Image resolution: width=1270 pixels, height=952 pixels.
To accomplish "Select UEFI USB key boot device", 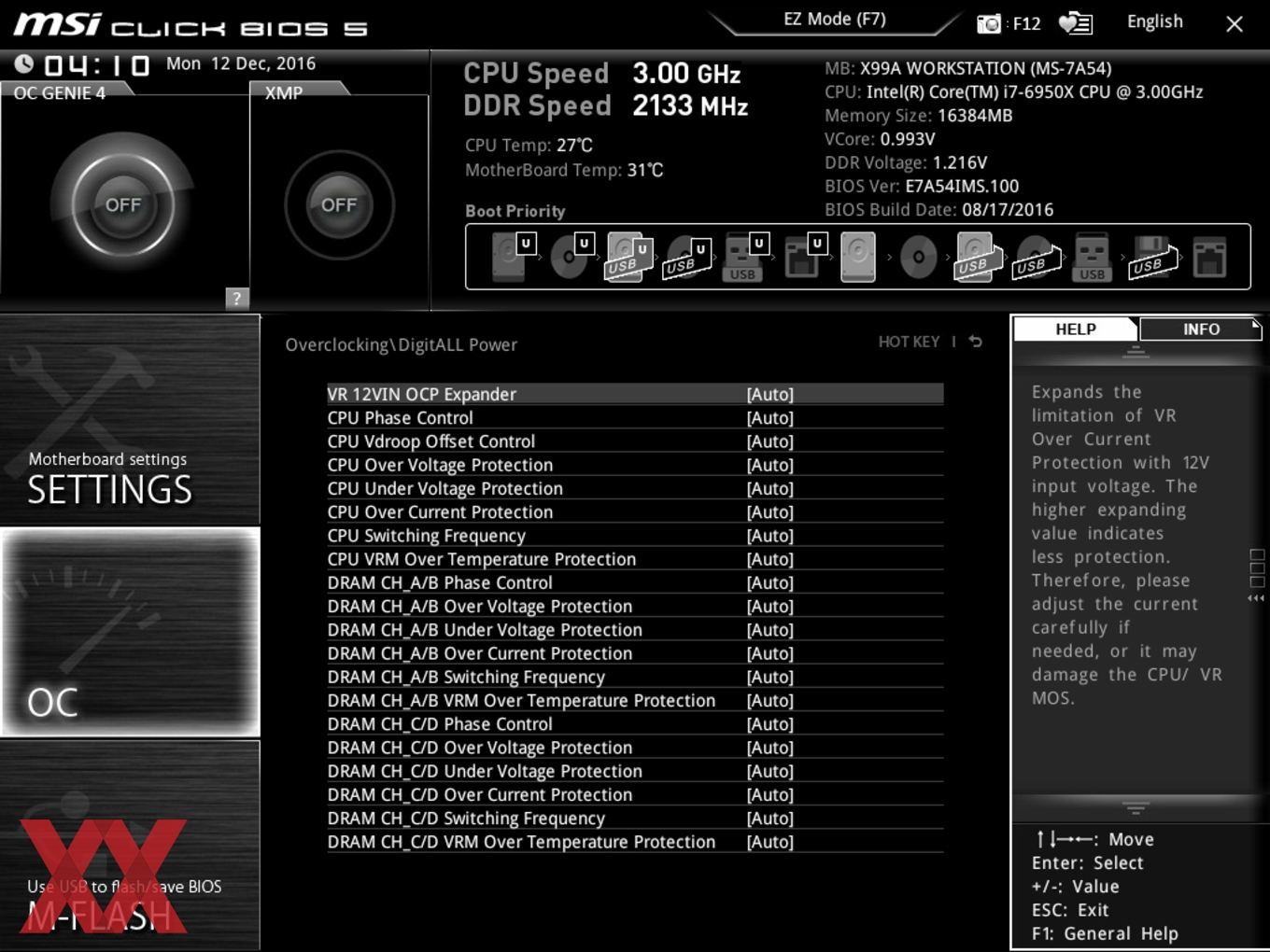I will [745, 257].
